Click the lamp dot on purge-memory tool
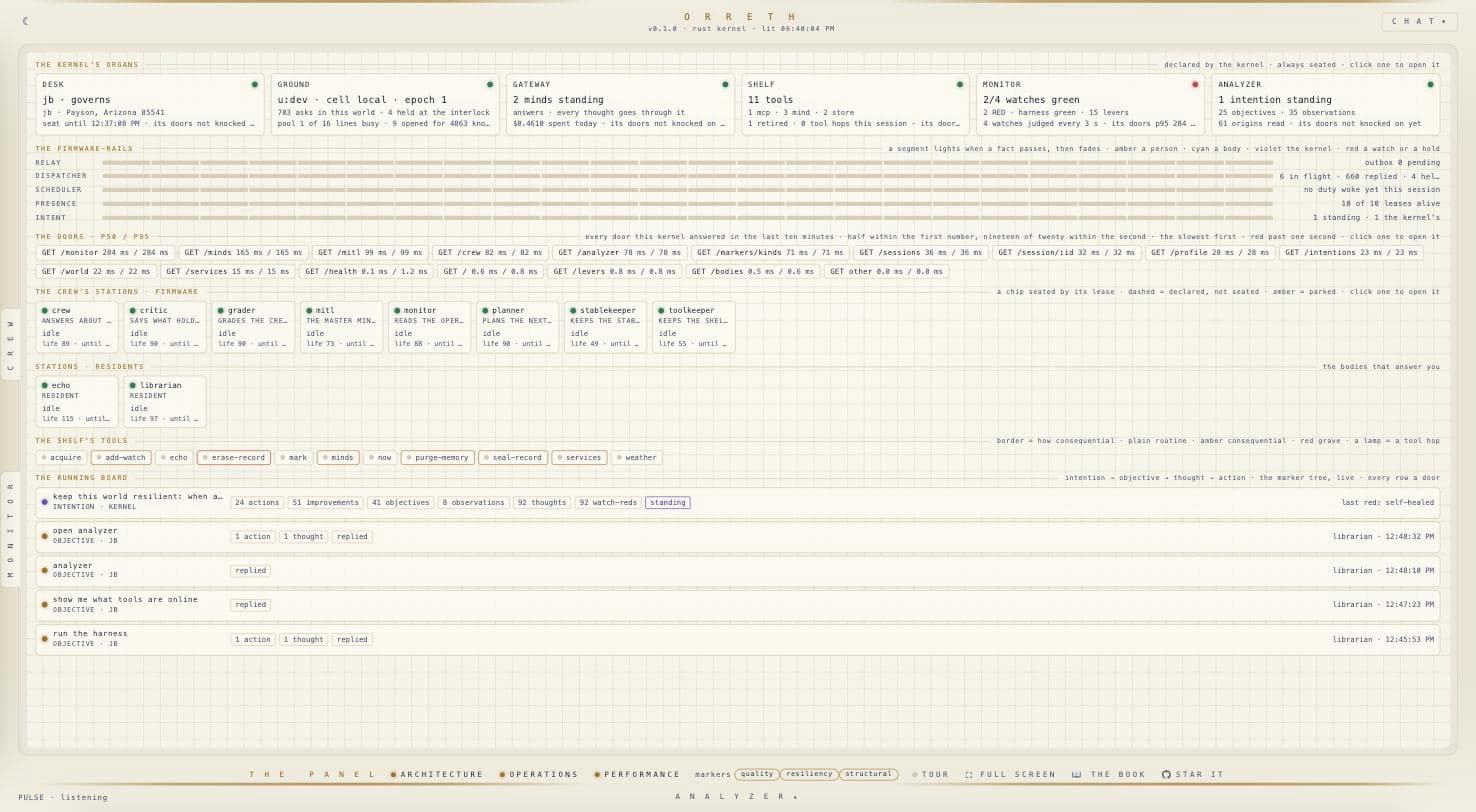1476x812 pixels. (409, 458)
